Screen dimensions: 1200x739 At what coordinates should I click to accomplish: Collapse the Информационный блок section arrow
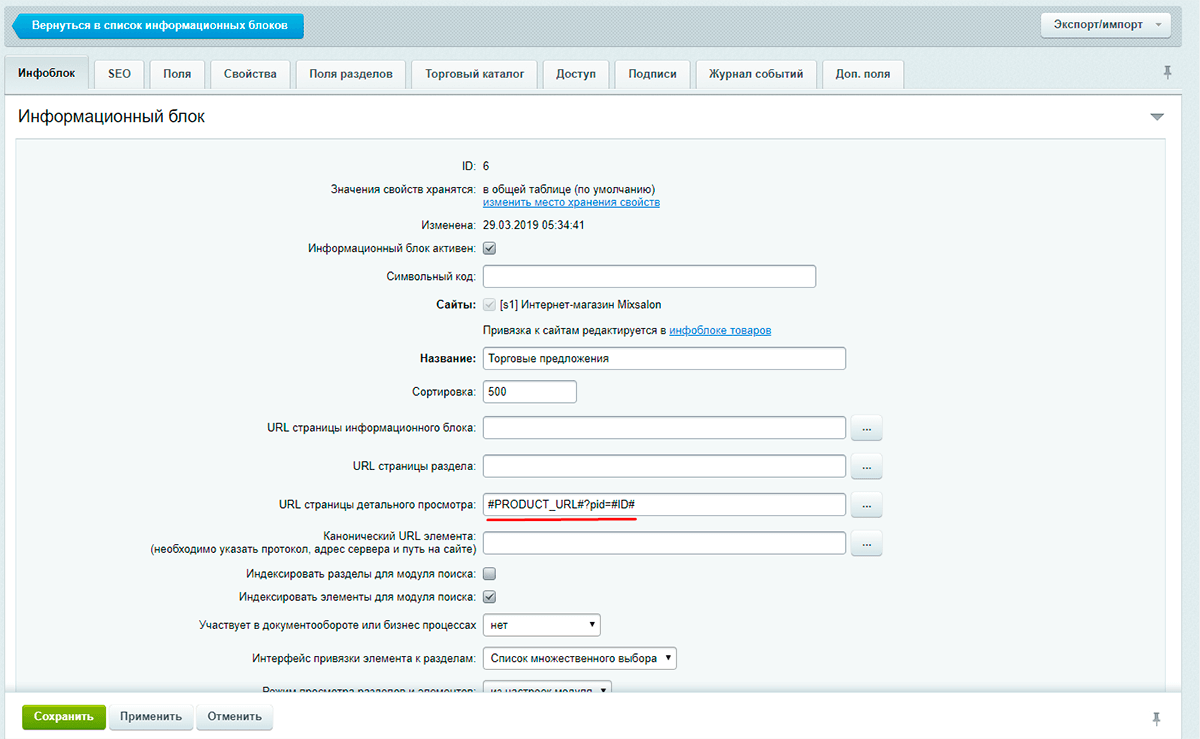(1157, 117)
